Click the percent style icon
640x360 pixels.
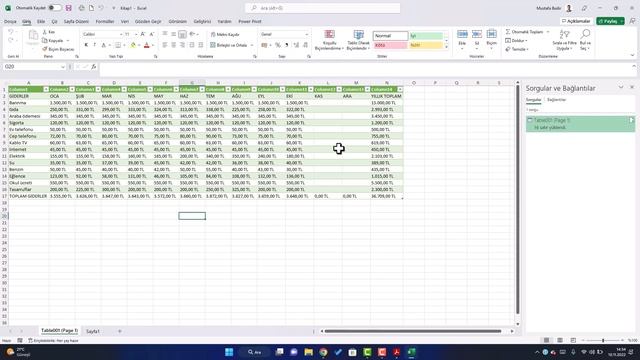[278, 45]
